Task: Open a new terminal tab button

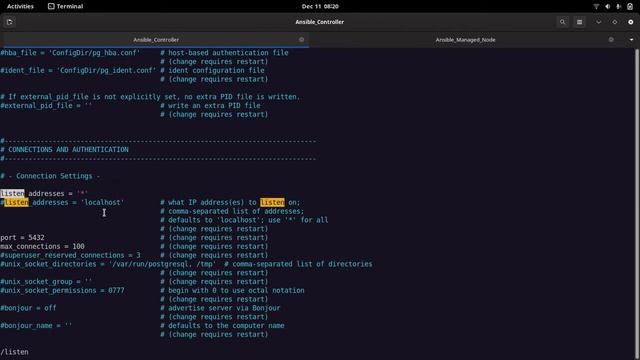Action: [9, 22]
